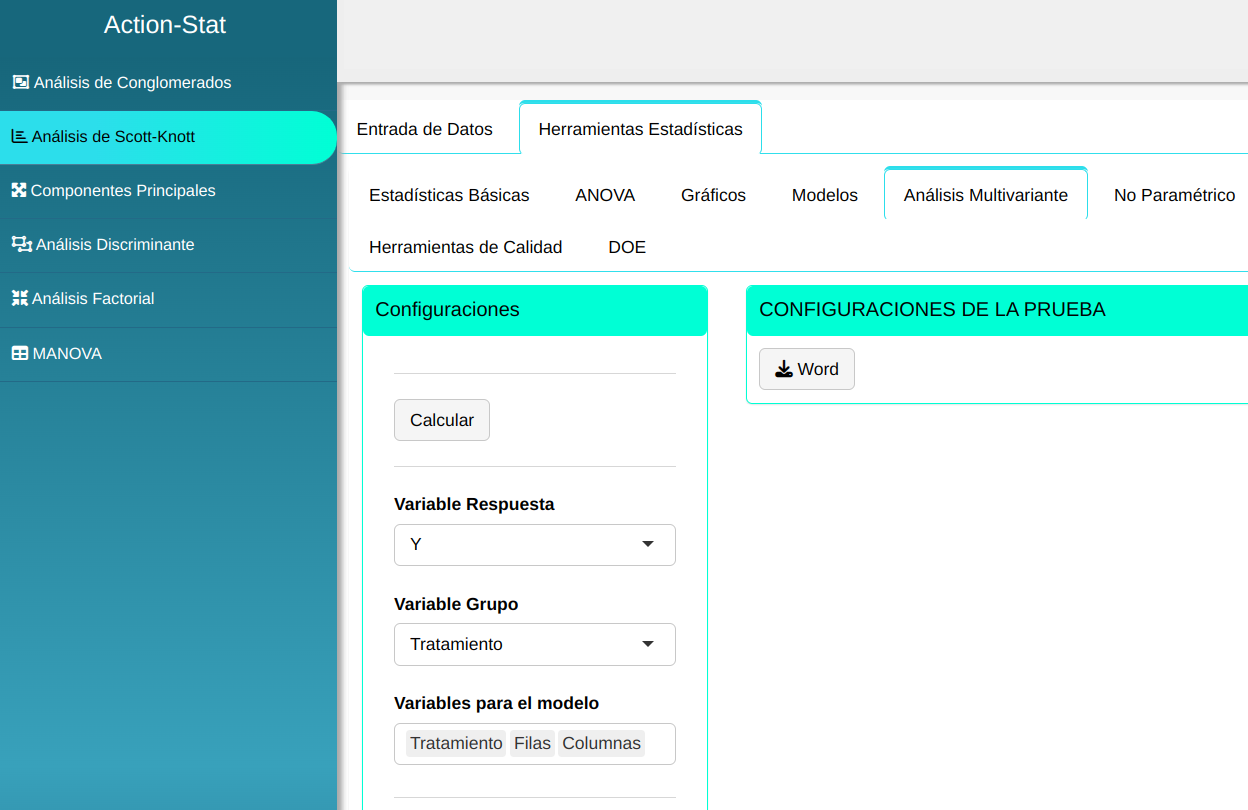1248x810 pixels.
Task: Click the Análisis Factorial sidebar icon
Action: (19, 299)
